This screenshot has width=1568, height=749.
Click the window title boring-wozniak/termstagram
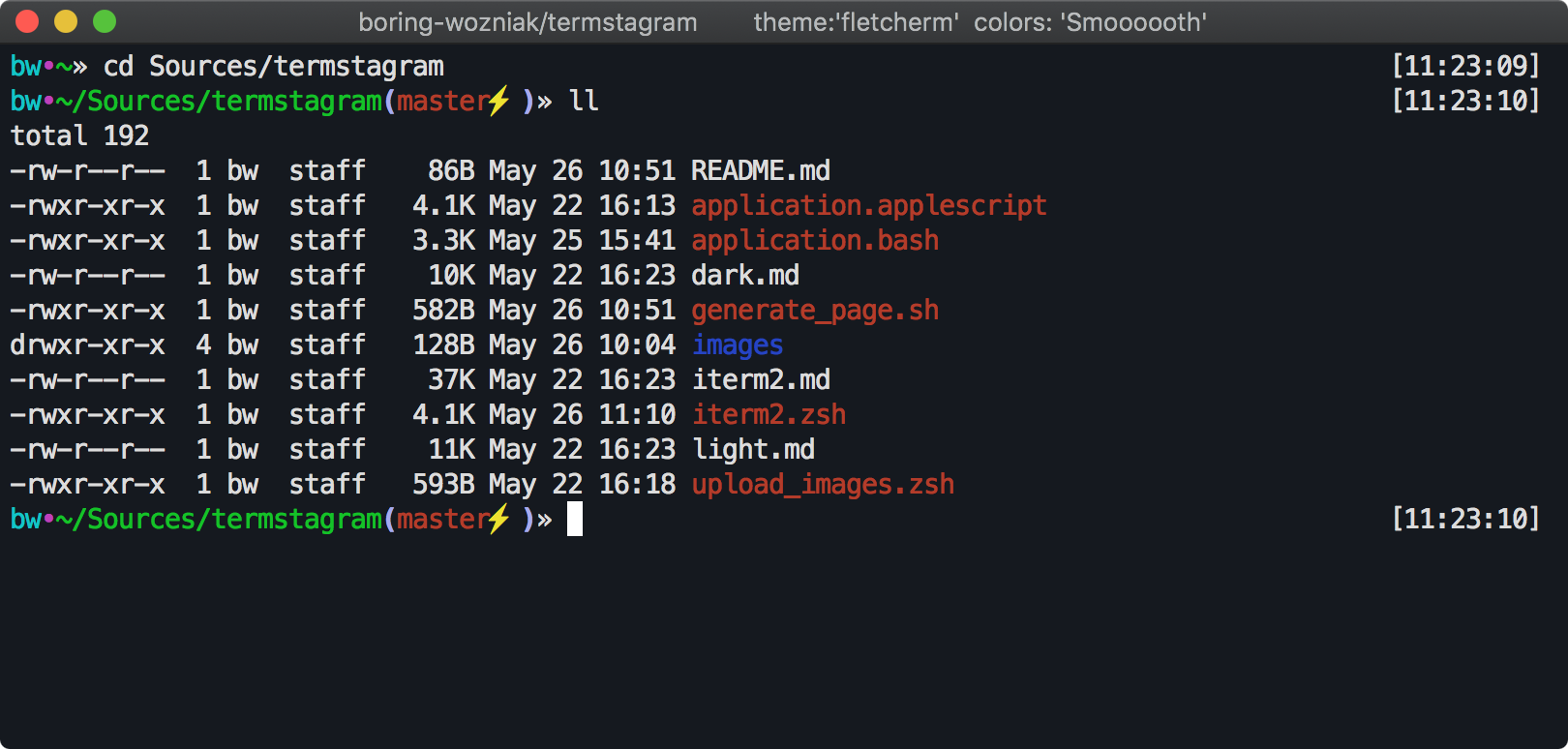(528, 22)
